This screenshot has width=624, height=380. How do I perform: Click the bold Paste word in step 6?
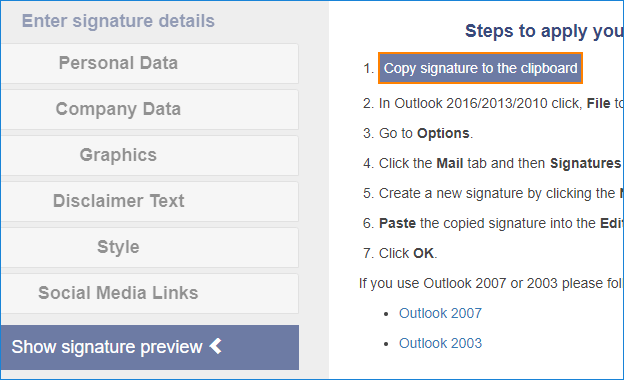point(397,223)
